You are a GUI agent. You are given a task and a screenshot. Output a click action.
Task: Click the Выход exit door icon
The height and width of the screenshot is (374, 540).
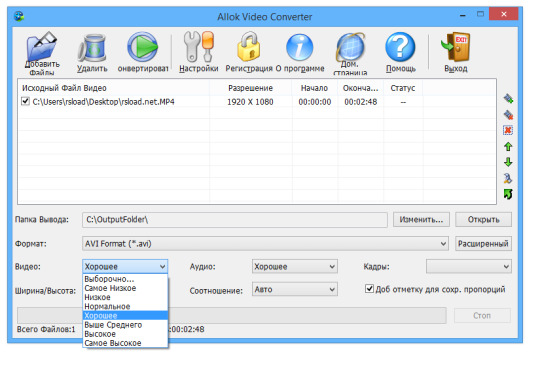coord(455,47)
